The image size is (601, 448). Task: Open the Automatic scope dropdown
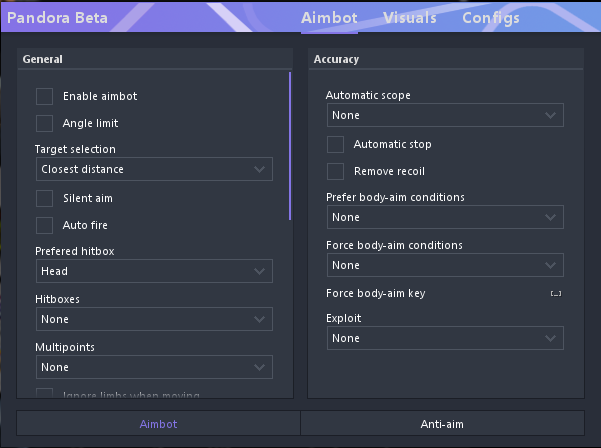tap(445, 115)
